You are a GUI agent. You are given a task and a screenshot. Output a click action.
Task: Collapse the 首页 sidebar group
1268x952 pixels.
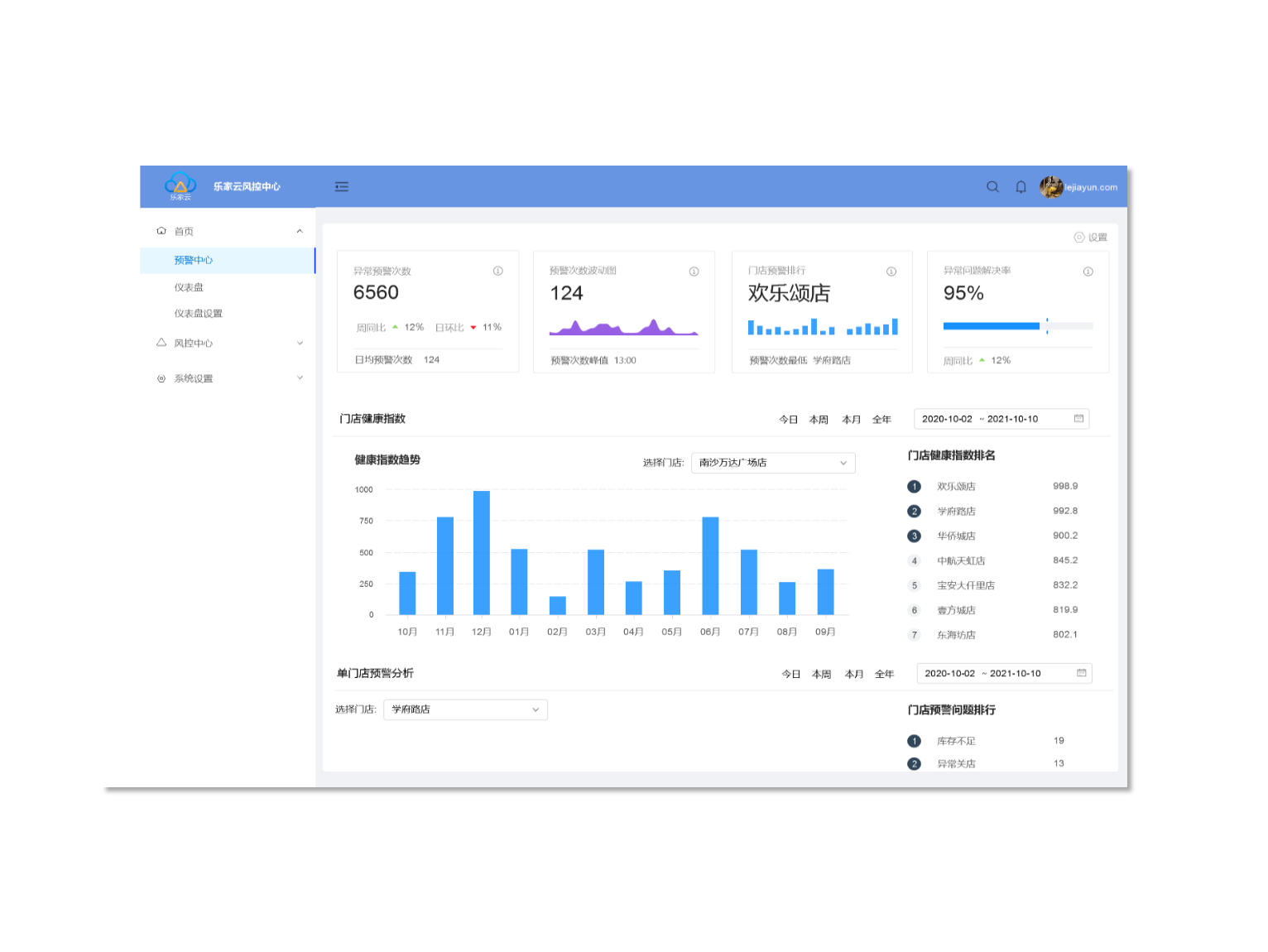pyautogui.click(x=300, y=232)
